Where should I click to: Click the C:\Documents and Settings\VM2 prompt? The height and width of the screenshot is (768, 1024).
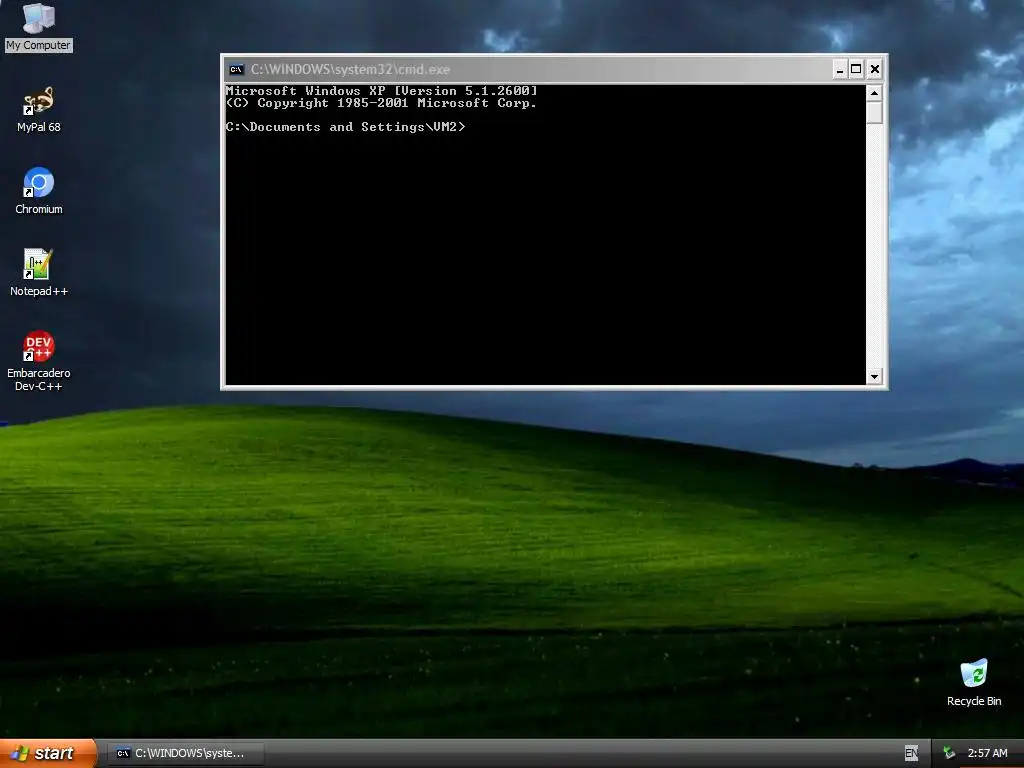(x=345, y=127)
